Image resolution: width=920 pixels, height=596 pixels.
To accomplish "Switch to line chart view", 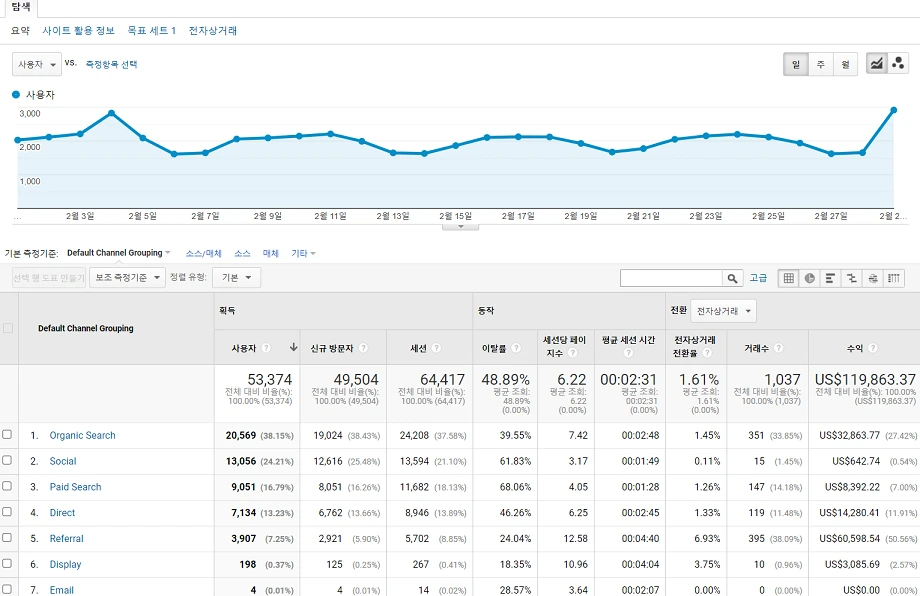I will pos(877,64).
